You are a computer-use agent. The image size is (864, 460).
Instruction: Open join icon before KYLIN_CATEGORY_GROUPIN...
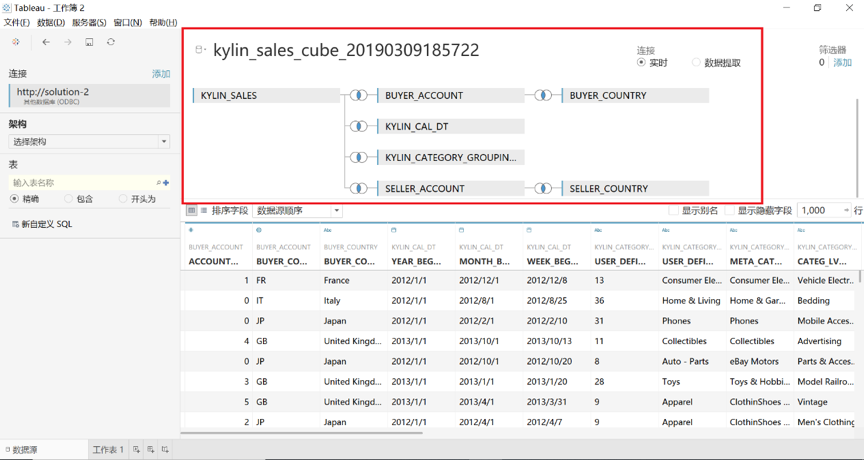pyautogui.click(x=359, y=158)
